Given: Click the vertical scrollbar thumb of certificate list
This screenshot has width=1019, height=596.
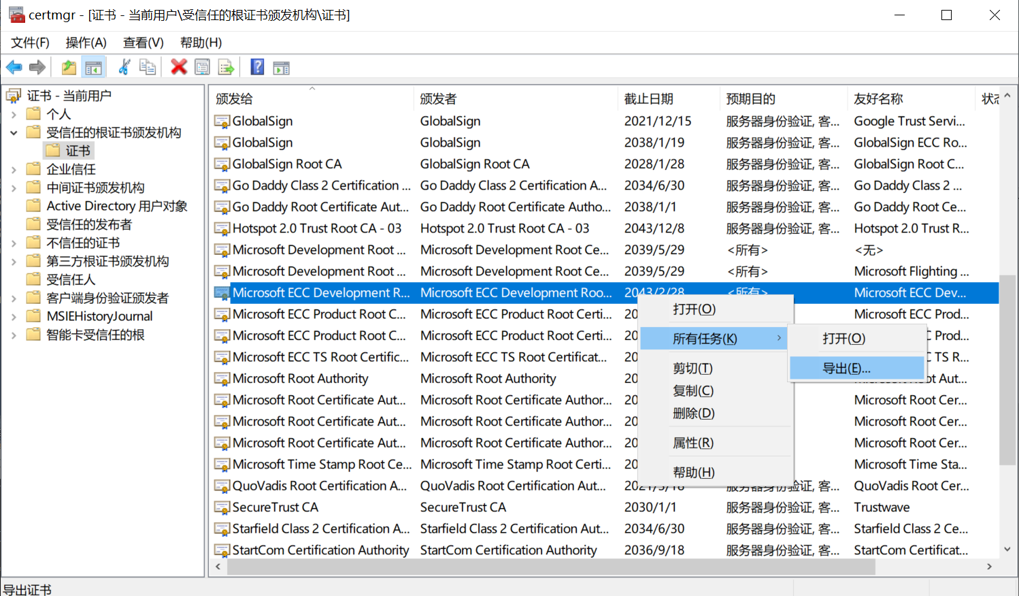Looking at the screenshot, I should [x=1007, y=369].
